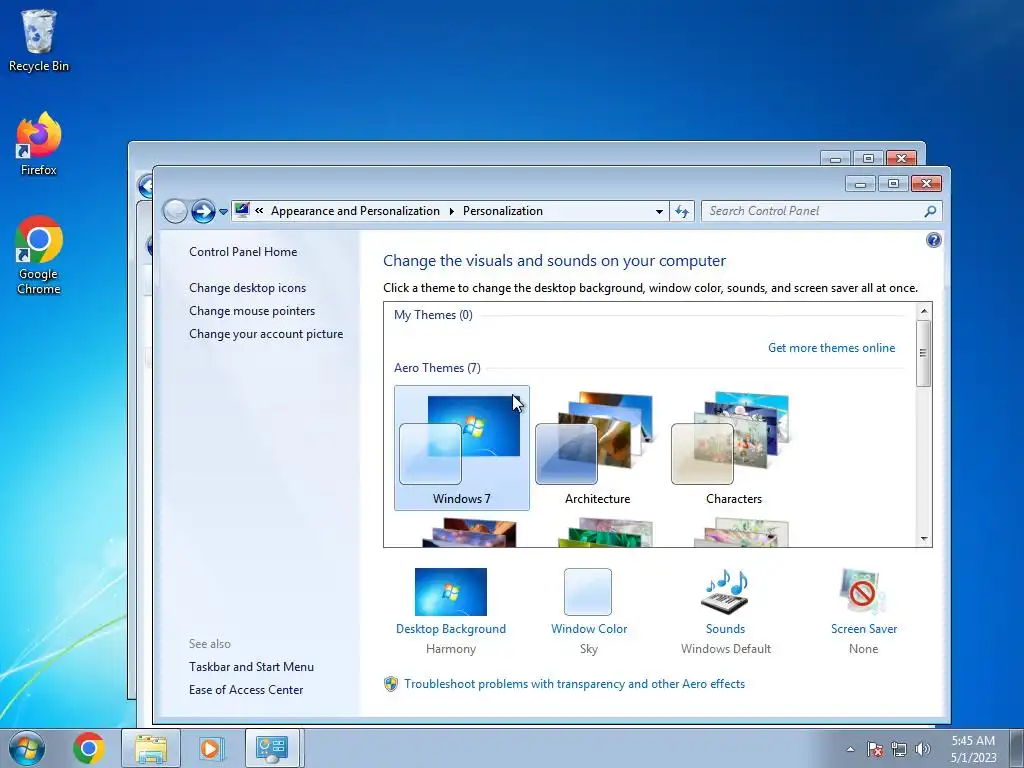Click the breadcrumb back chevrons
Screen dimensions: 1024x768
[x=259, y=210]
